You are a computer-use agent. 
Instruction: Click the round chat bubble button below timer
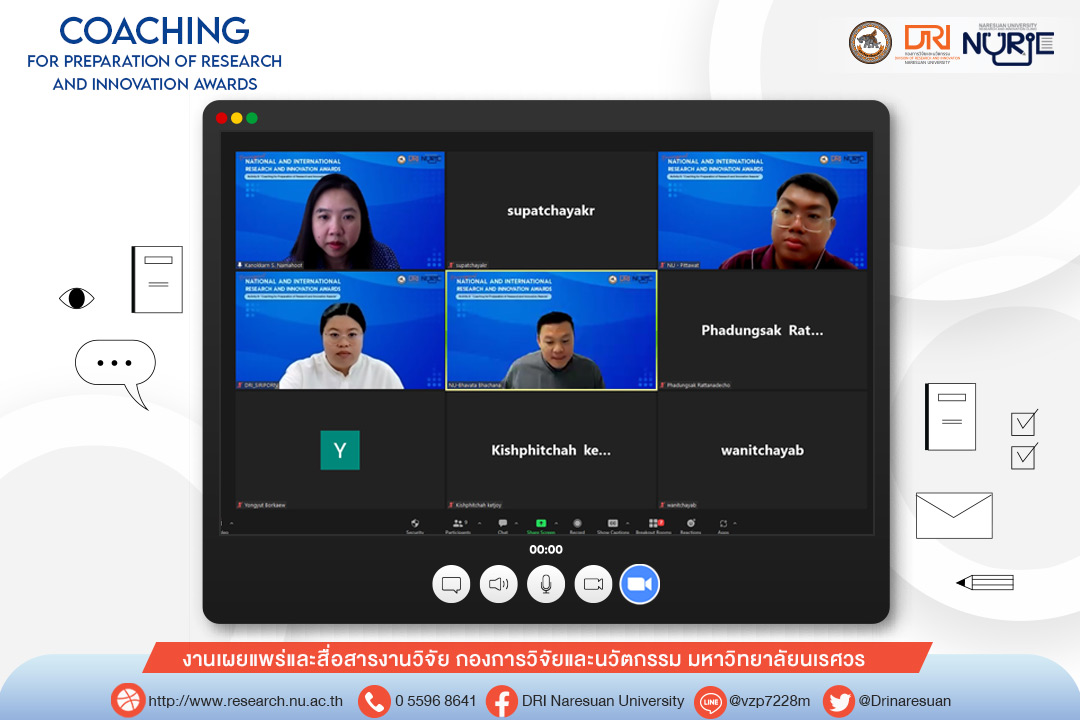(451, 584)
